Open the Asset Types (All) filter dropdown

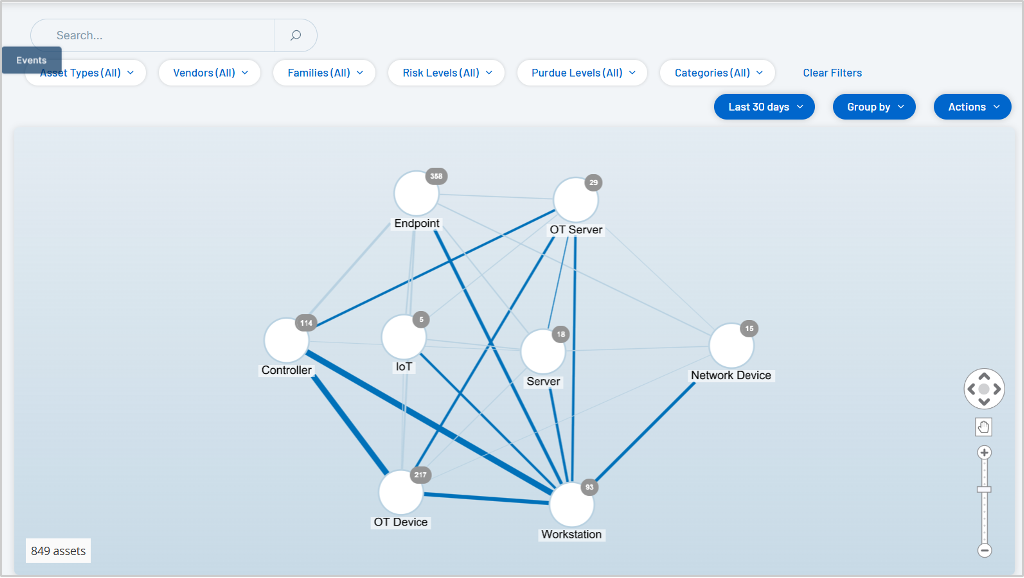86,72
